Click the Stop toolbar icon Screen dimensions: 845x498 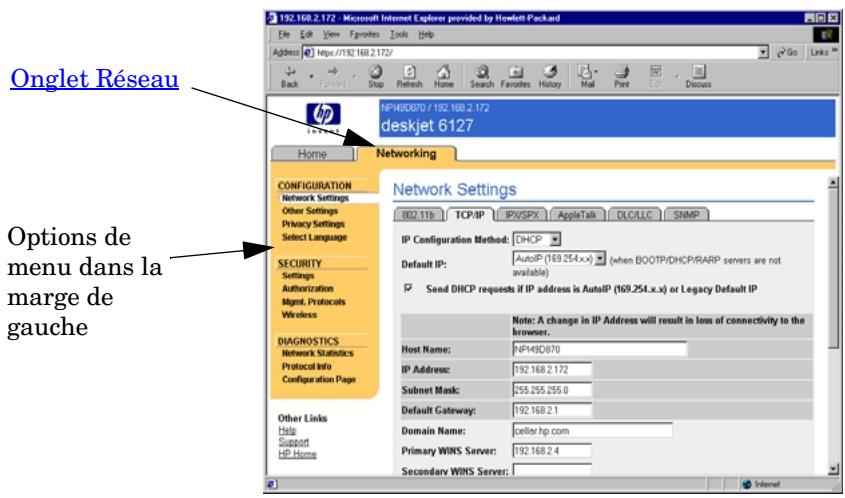pos(376,77)
